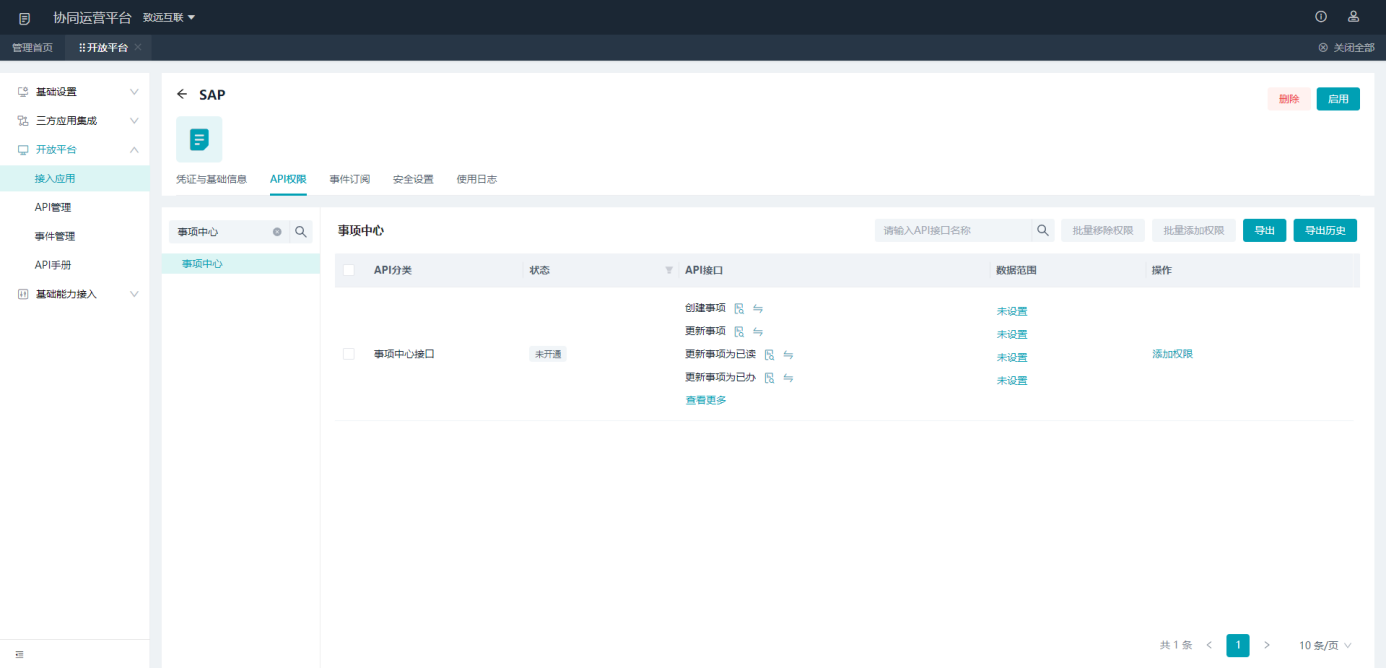Click 关闭全部 to close all tabs
This screenshot has height=668, width=1386.
pos(1346,48)
